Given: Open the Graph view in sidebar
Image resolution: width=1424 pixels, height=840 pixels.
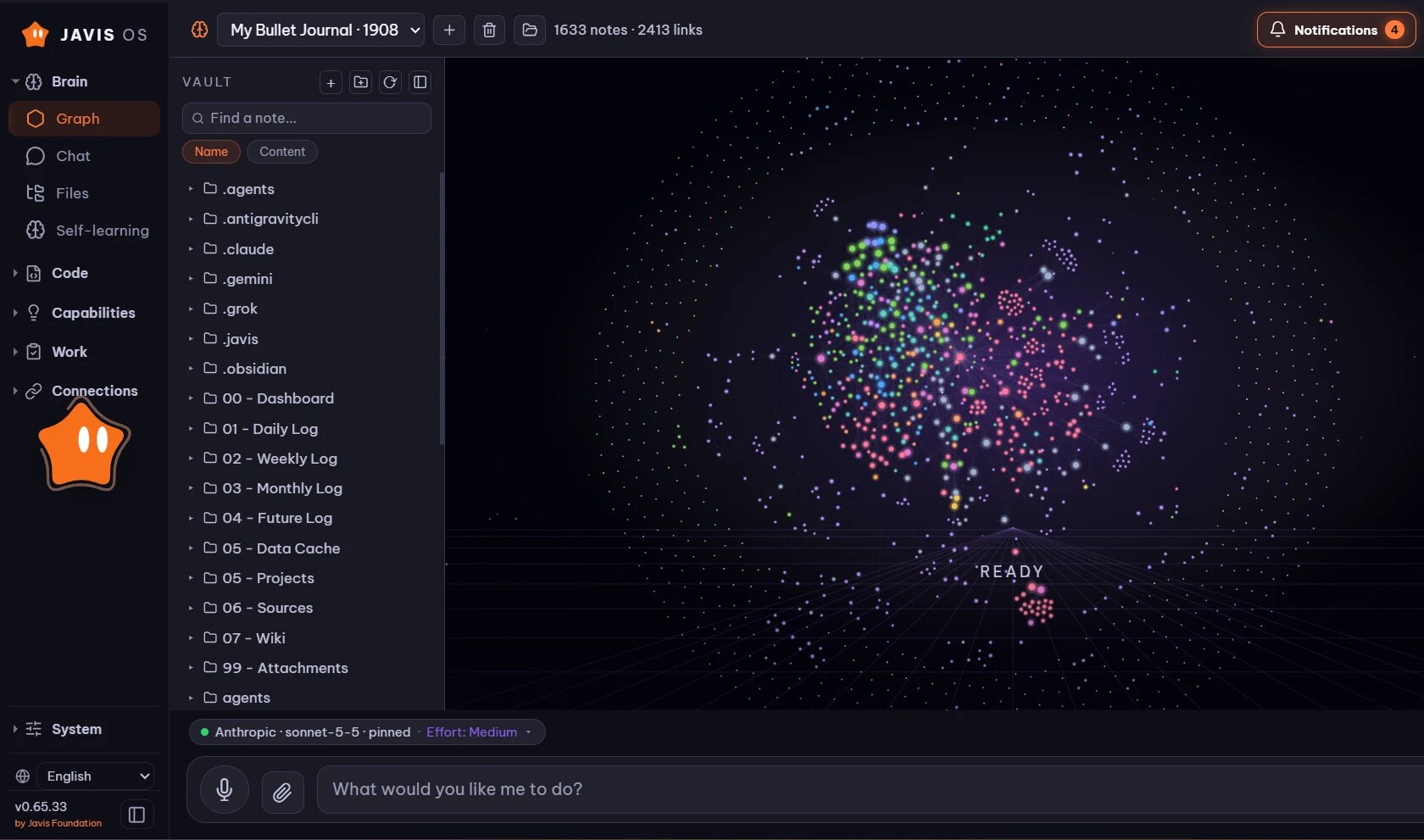Looking at the screenshot, I should tap(84, 119).
